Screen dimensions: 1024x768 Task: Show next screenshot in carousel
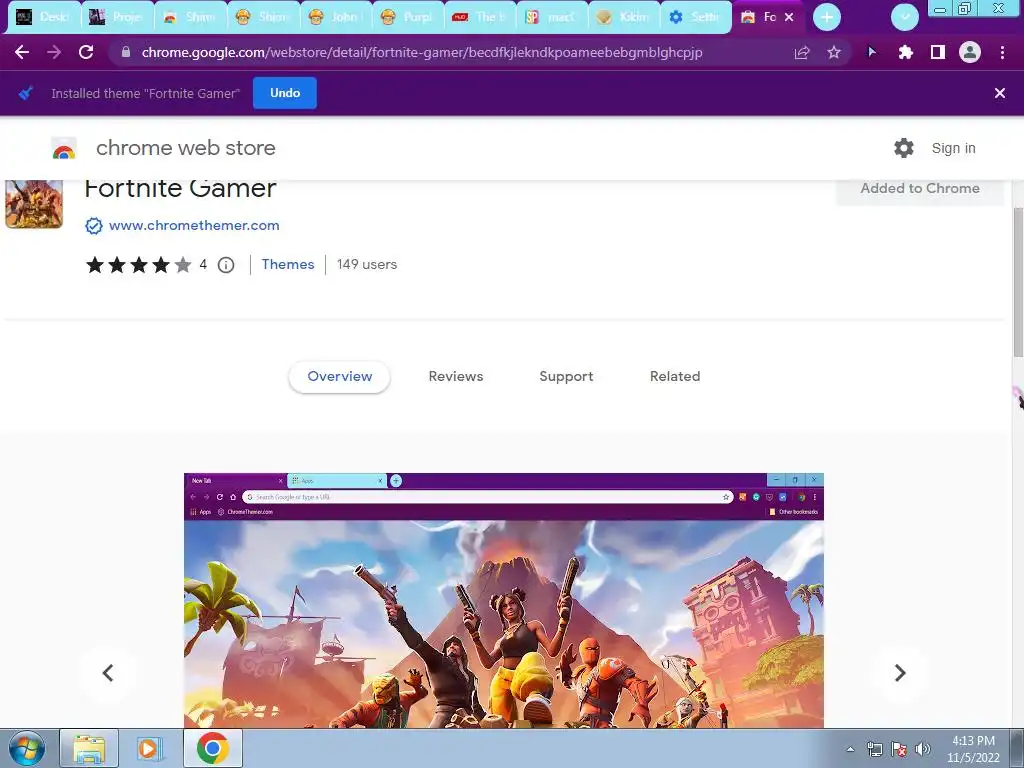[x=900, y=673]
